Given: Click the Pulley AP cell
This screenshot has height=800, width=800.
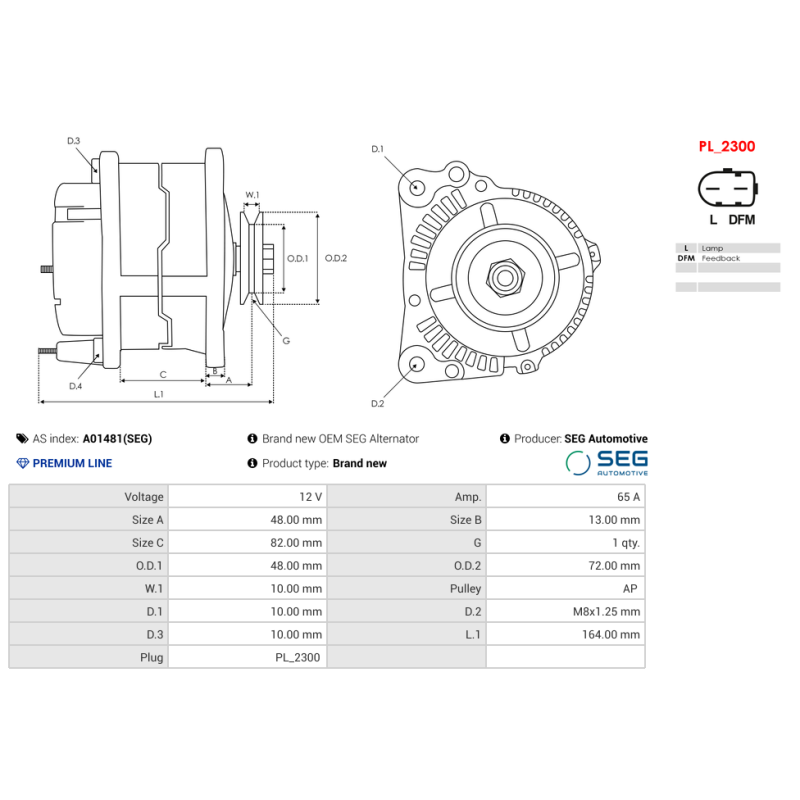Looking at the screenshot, I should click(x=565, y=589).
